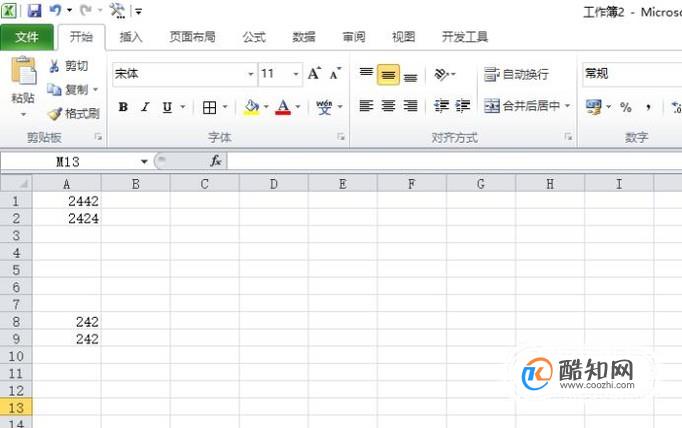Toggle the 自动换行 wrap text option
Screen dimensions: 682x428
(516, 74)
